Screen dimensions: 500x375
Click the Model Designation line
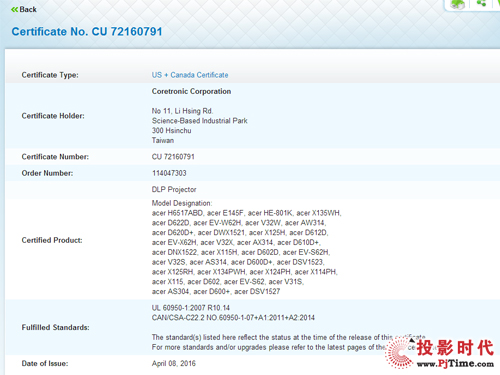coord(182,203)
